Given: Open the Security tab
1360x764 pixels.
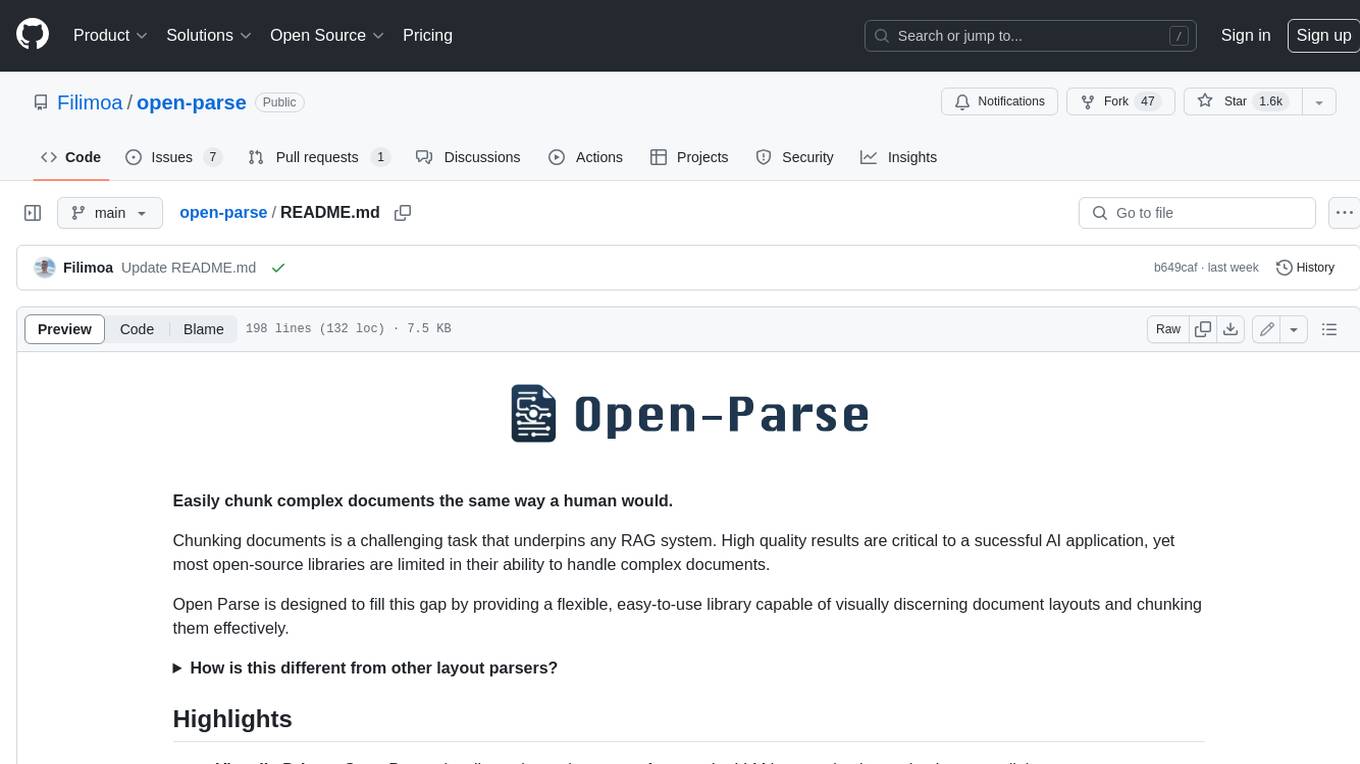Looking at the screenshot, I should [795, 157].
